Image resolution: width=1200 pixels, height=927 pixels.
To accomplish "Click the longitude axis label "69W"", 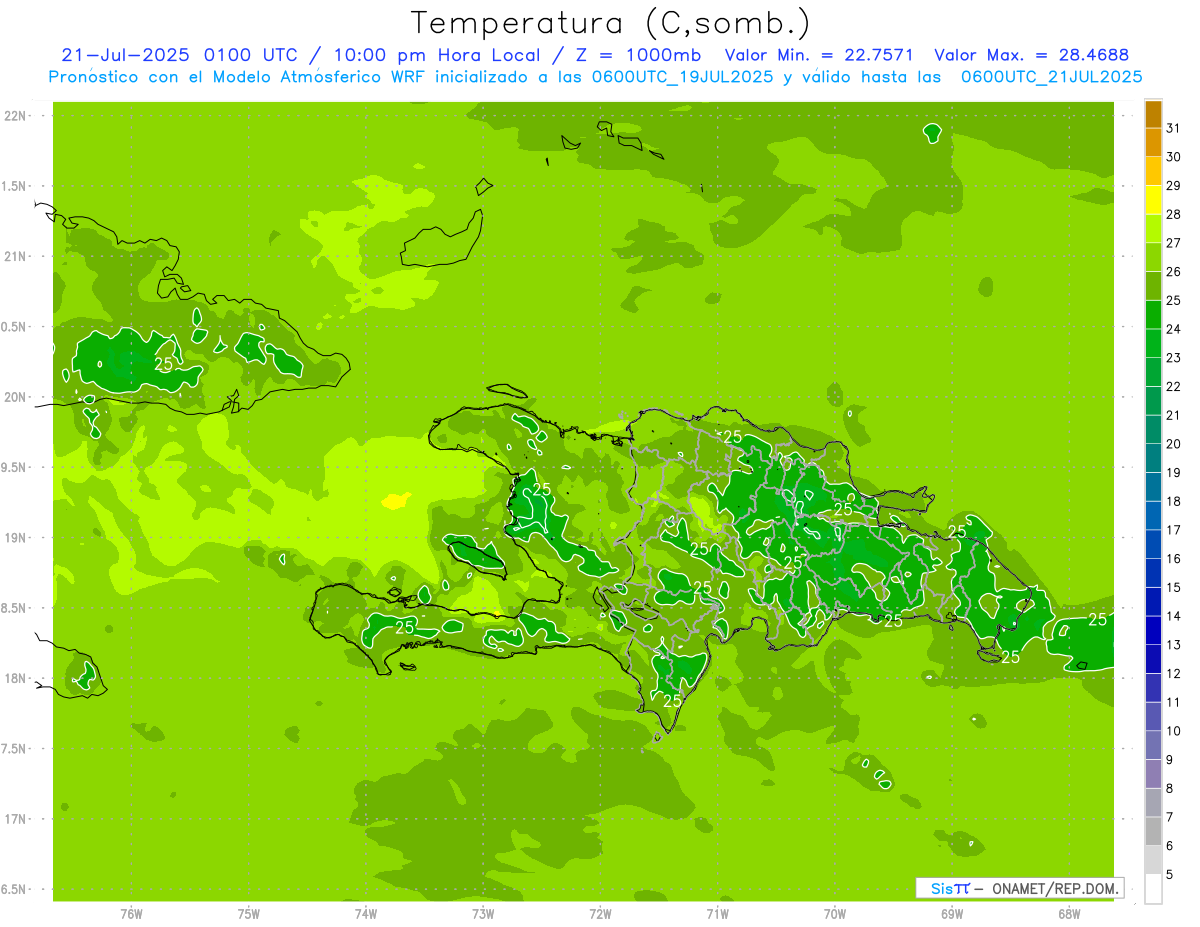I will (x=951, y=913).
